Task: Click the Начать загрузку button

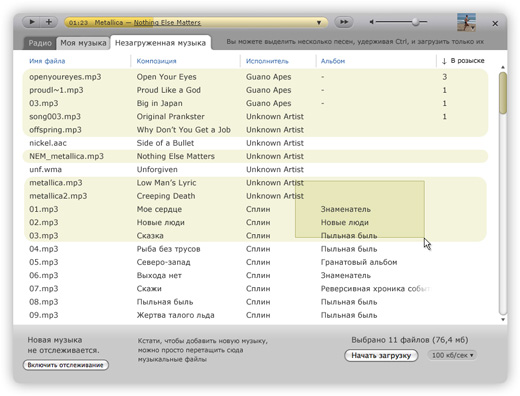Action: [x=381, y=355]
